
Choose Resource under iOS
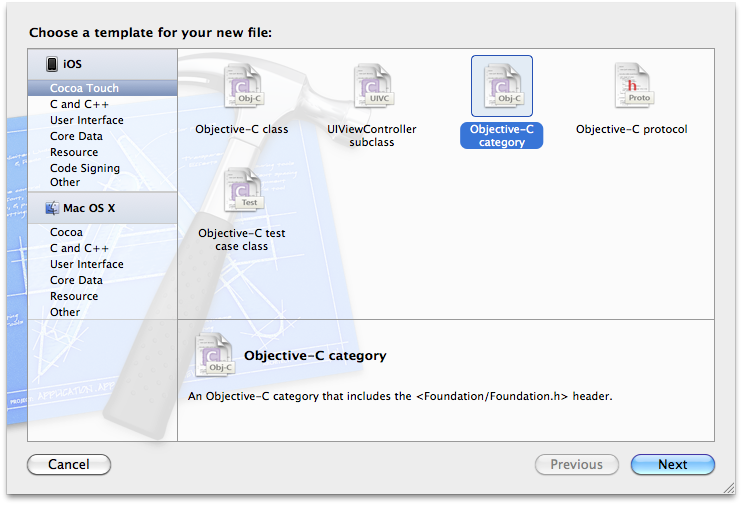tap(103, 152)
